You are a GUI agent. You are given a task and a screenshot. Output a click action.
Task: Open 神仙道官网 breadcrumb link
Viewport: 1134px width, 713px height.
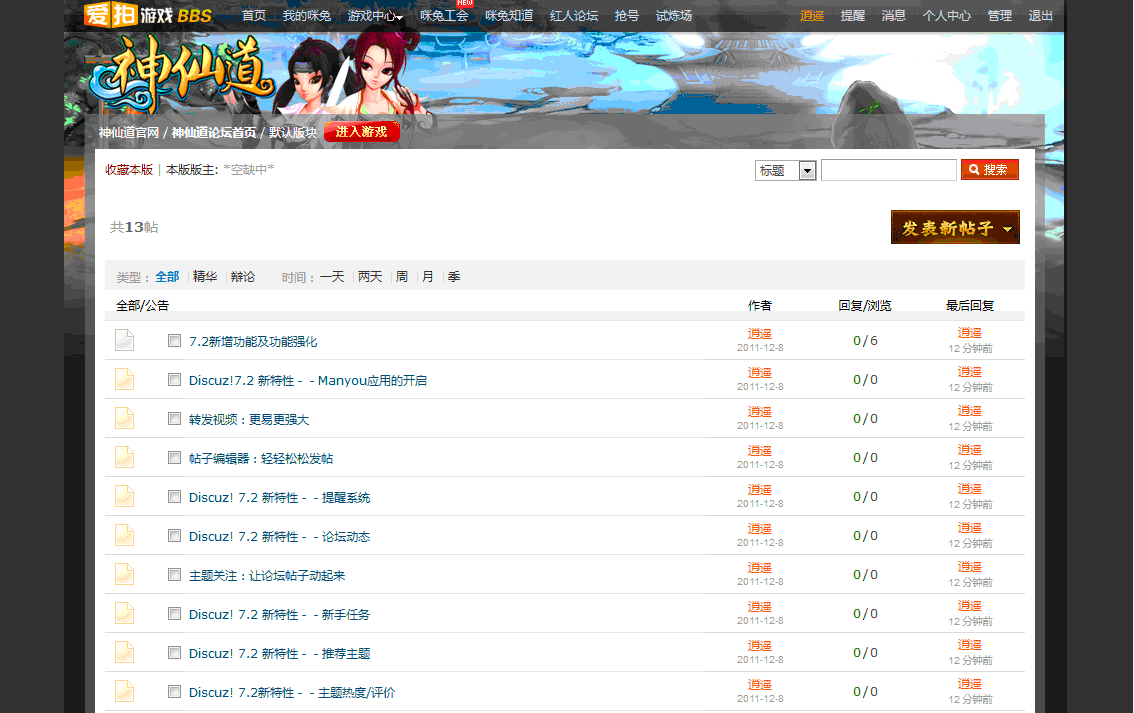pos(129,132)
